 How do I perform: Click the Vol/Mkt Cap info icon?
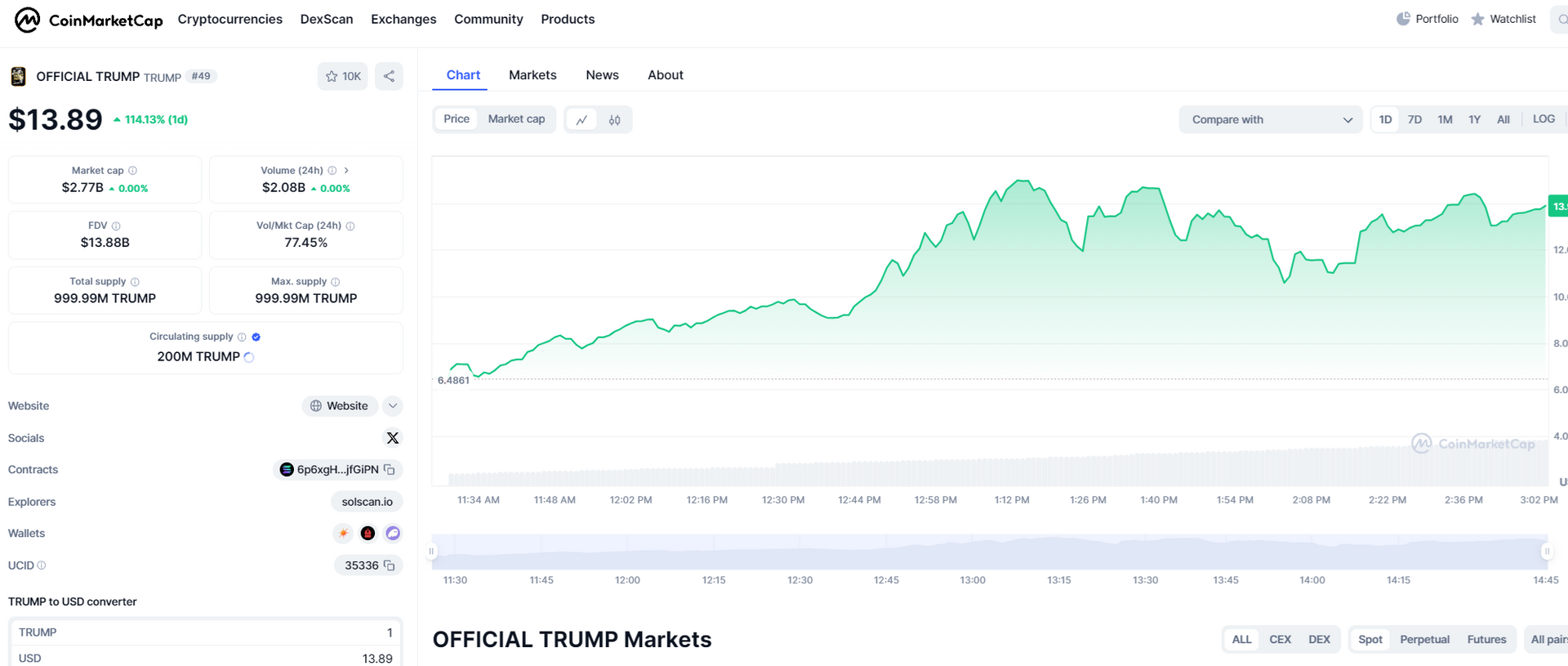pos(350,226)
